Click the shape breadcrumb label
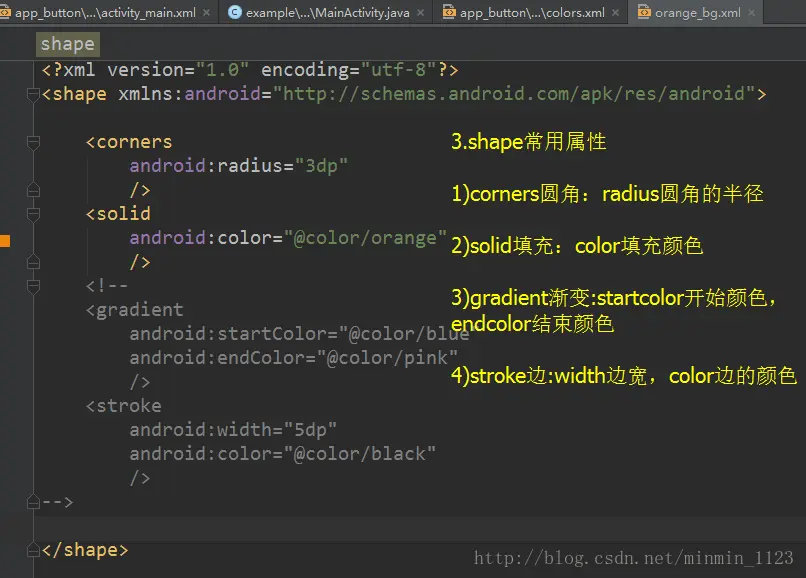 coord(67,44)
